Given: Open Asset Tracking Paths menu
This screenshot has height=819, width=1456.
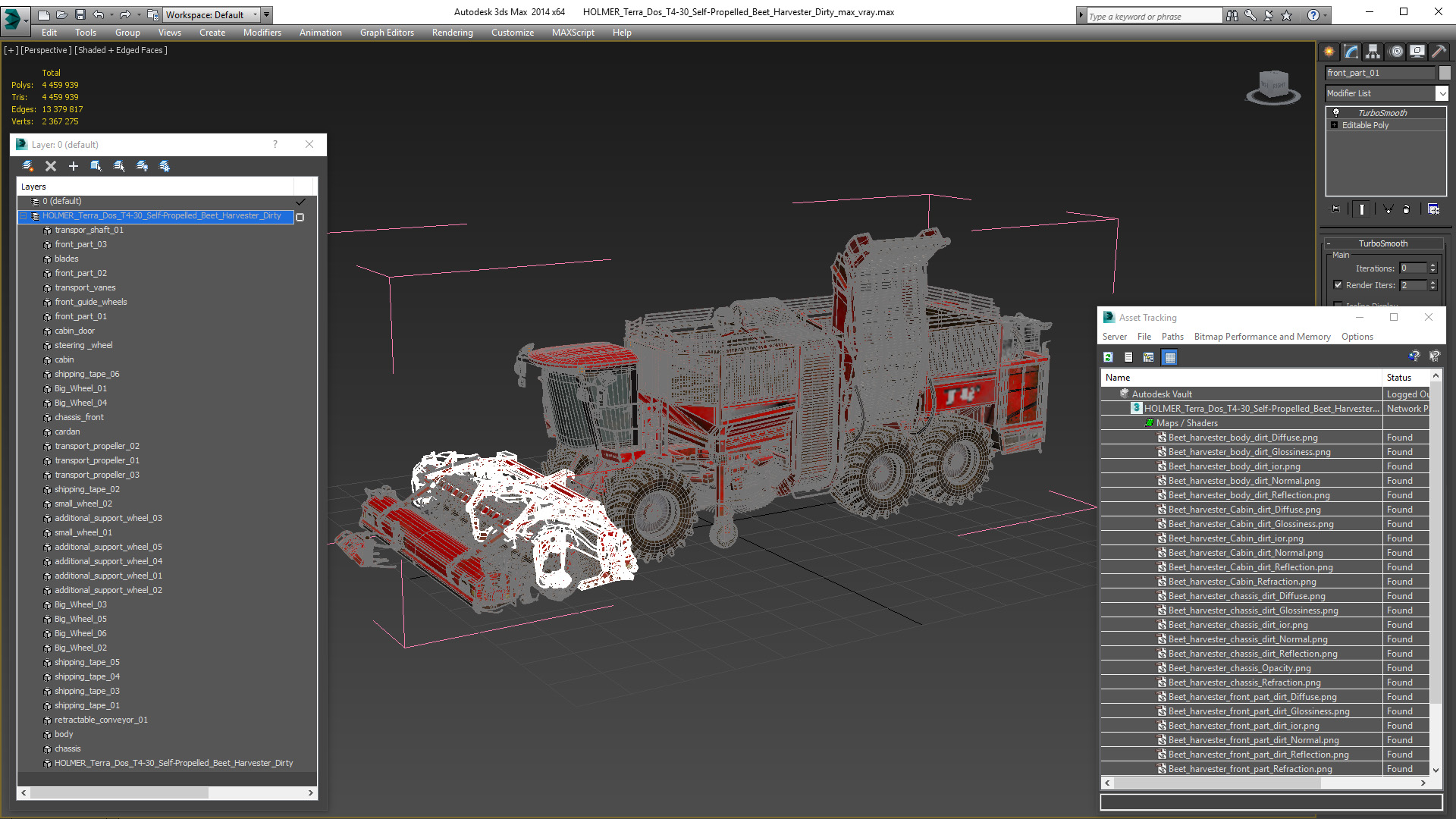Looking at the screenshot, I should (1172, 337).
